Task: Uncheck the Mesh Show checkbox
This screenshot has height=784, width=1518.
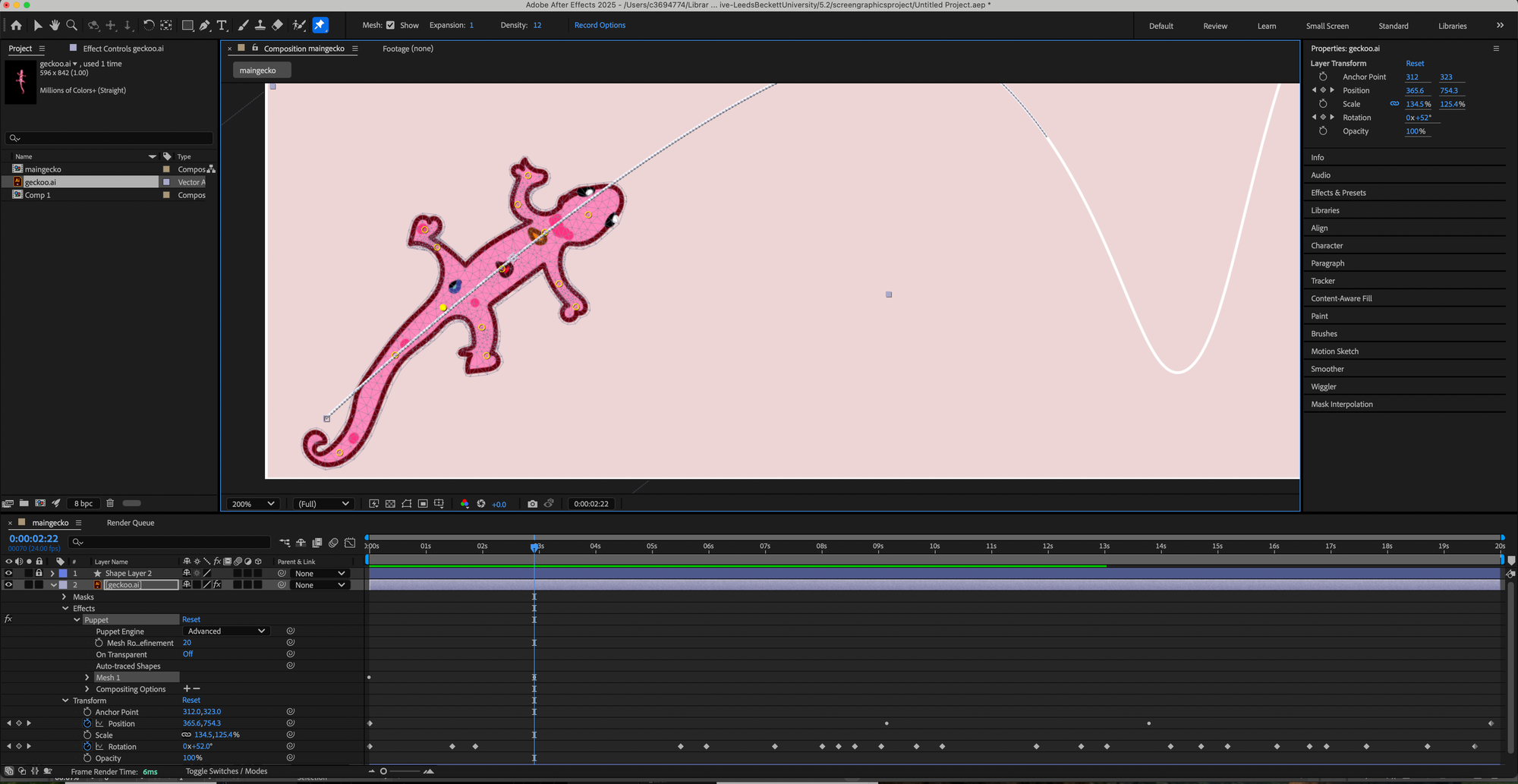Action: pos(390,25)
